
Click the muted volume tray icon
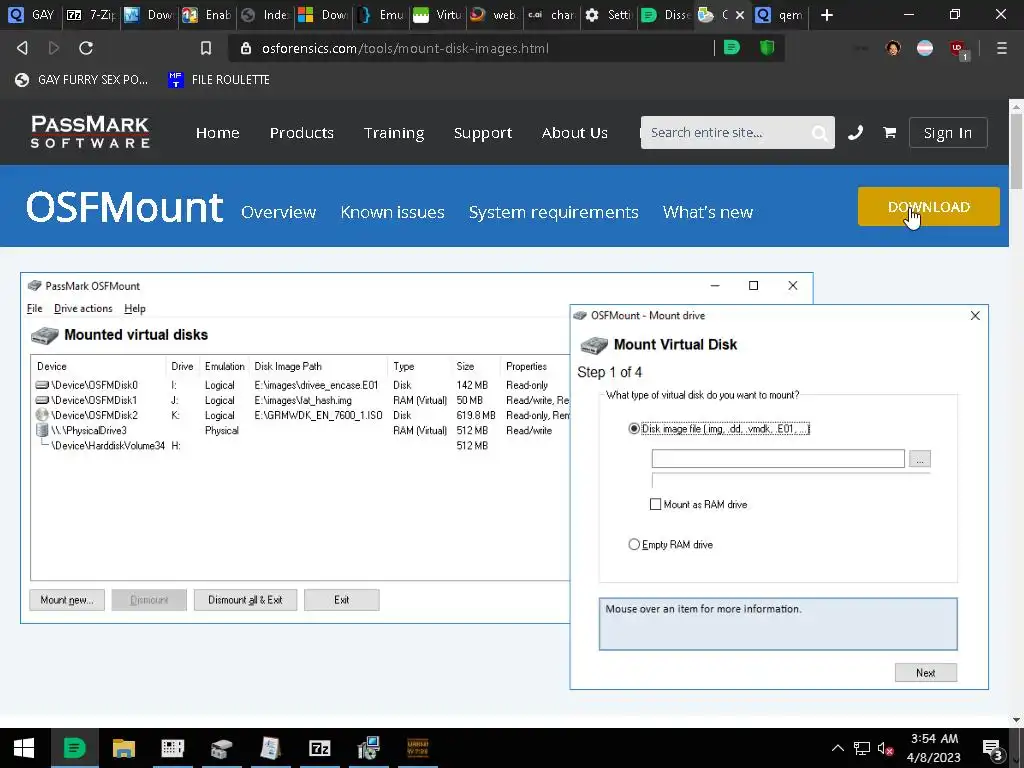point(885,748)
